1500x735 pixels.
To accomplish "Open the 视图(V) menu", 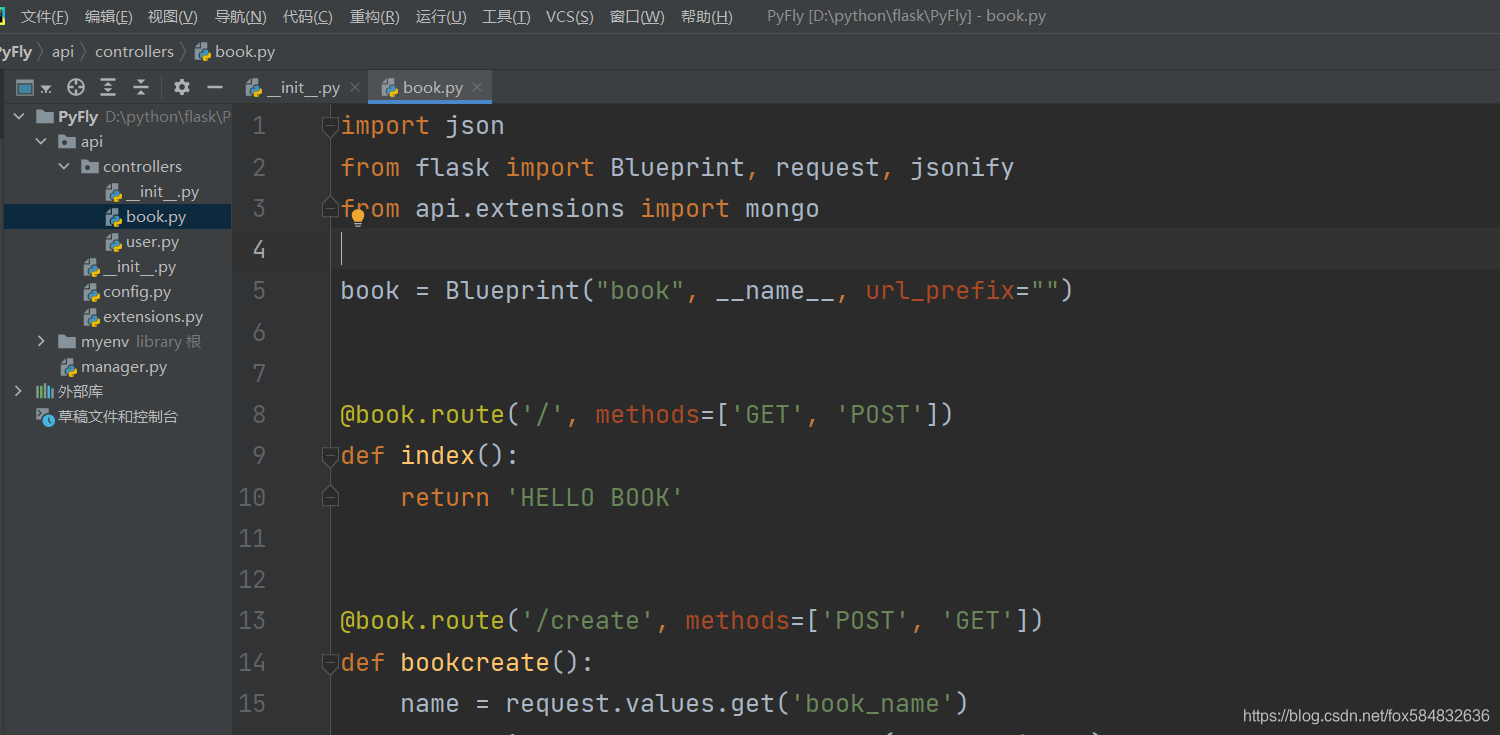I will coord(172,17).
